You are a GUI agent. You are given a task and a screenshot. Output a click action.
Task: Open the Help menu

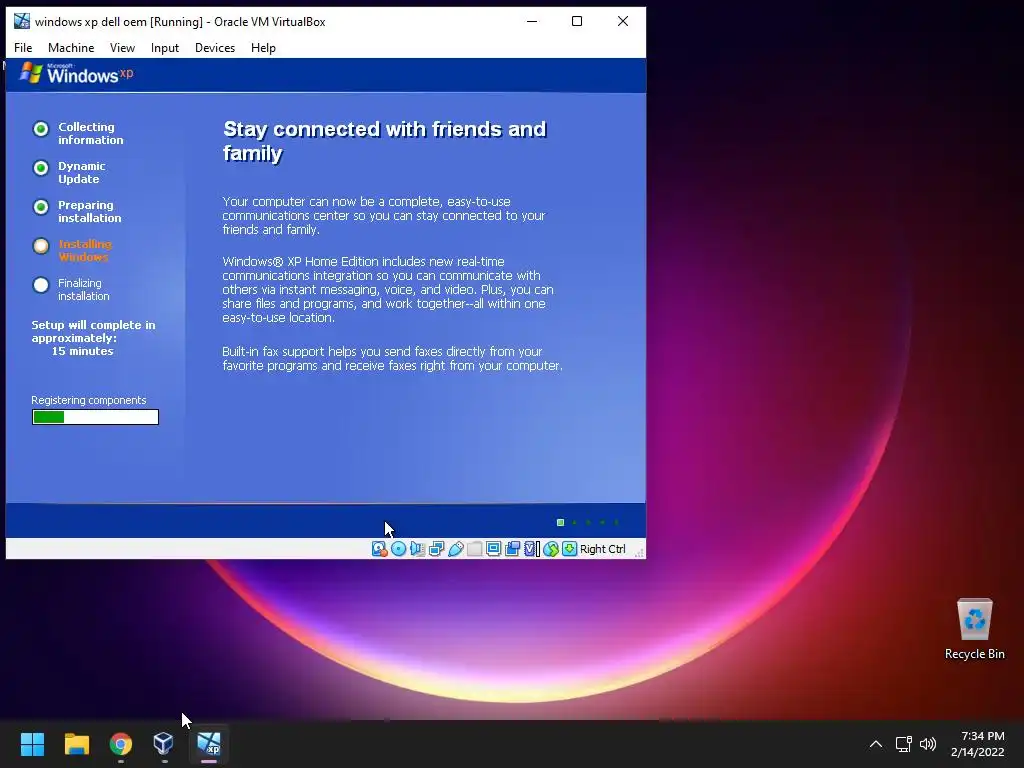tap(263, 48)
